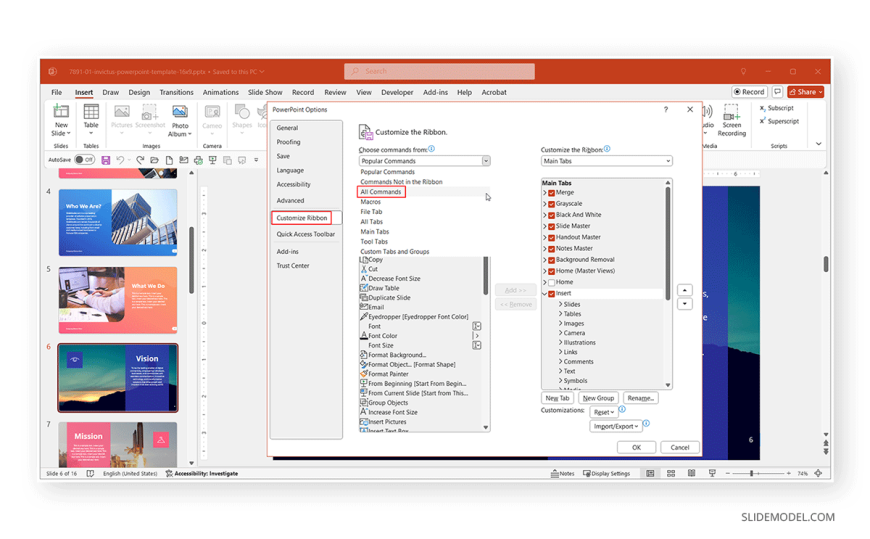Switch to Slide Sorter view icon
The width and height of the screenshot is (870, 539).
point(671,473)
